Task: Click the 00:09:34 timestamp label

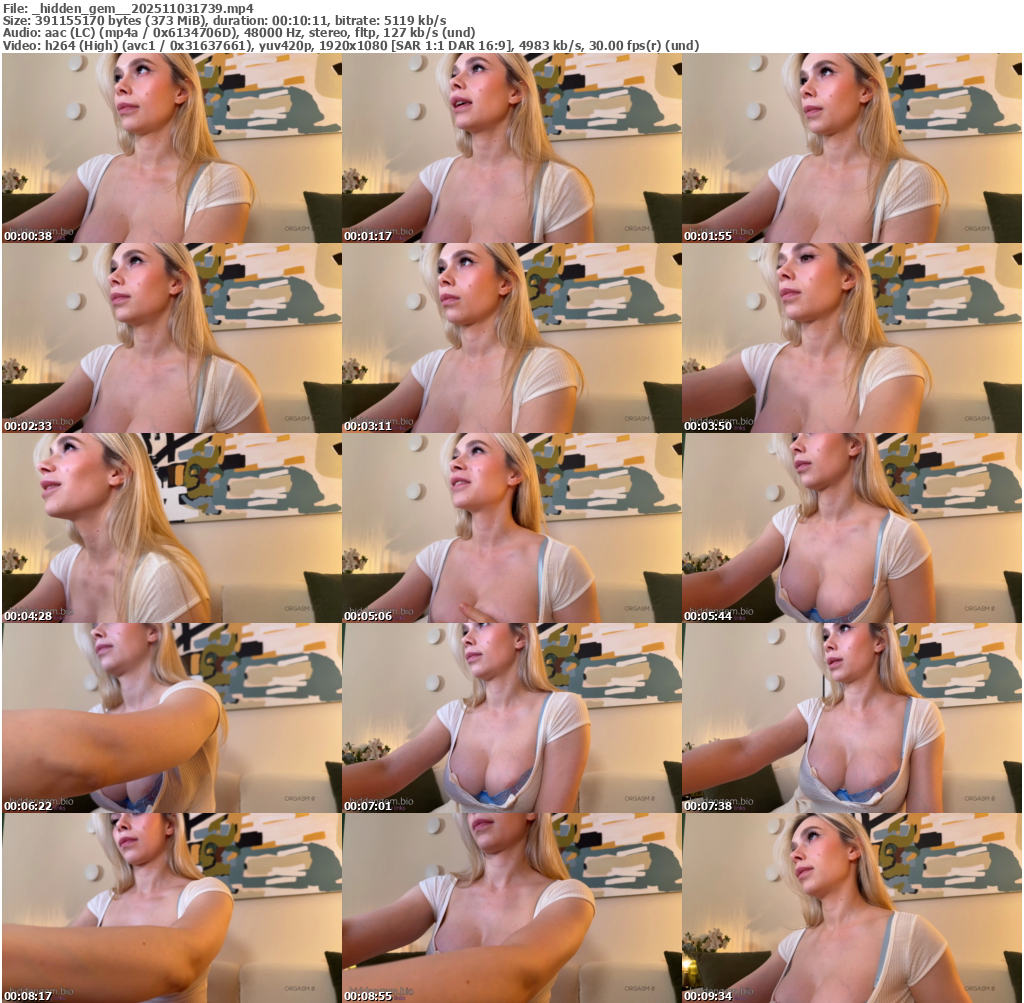Action: pos(707,996)
